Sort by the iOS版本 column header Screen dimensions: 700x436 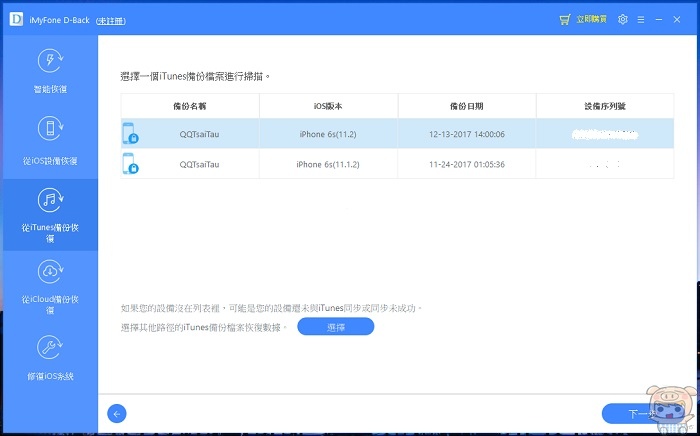coord(327,105)
